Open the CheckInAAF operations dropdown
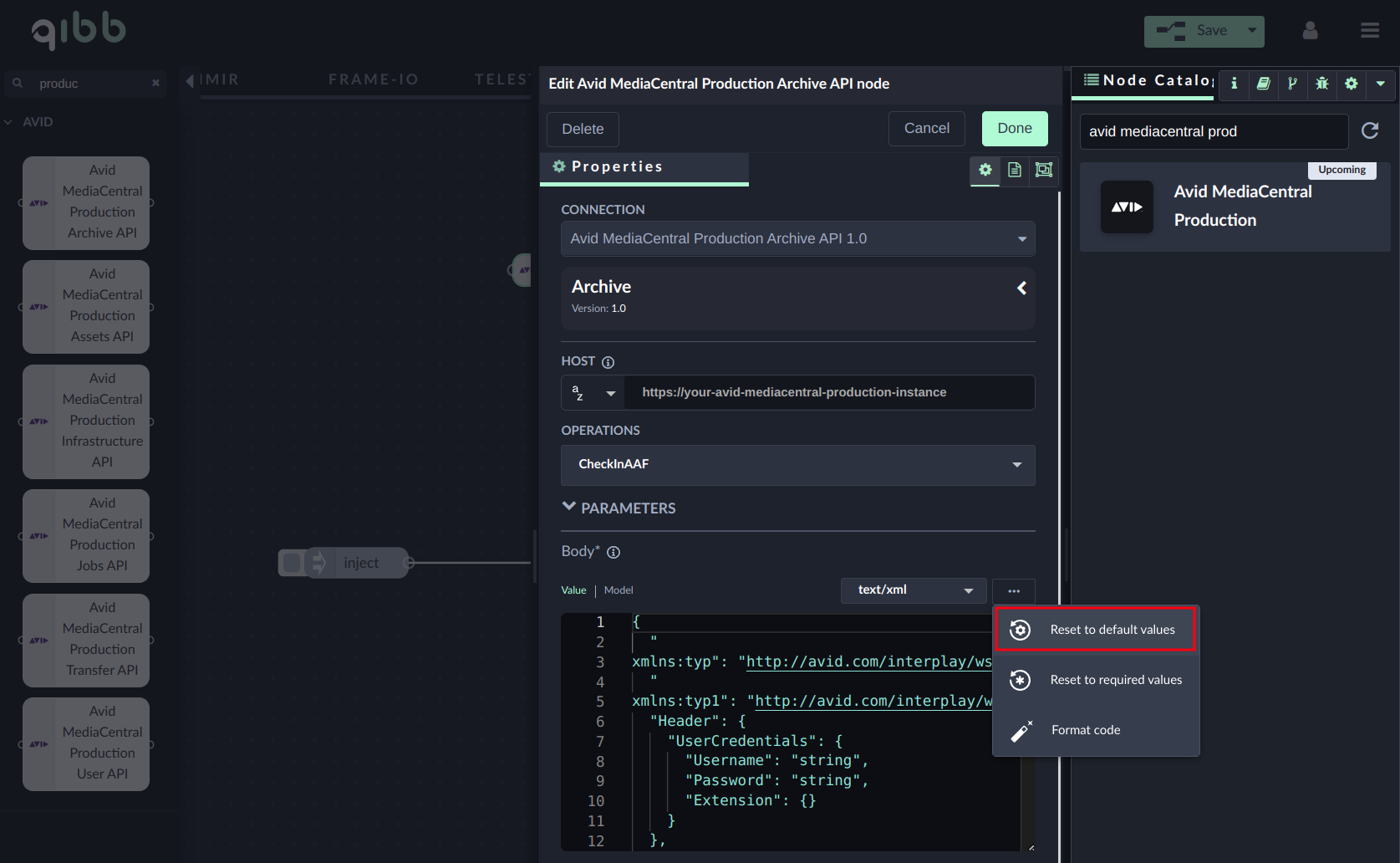1400x863 pixels. pos(797,465)
